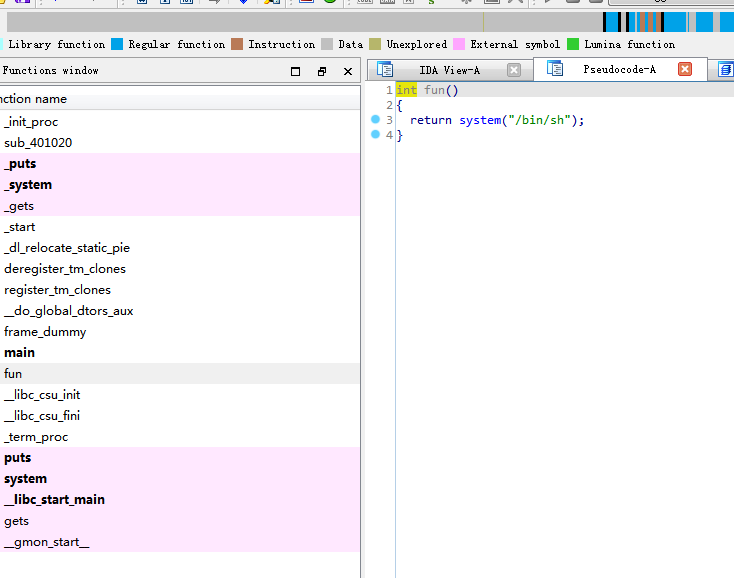Screen dimensions: 734x578
Task: Select _term_proc function row
Action: (180, 437)
